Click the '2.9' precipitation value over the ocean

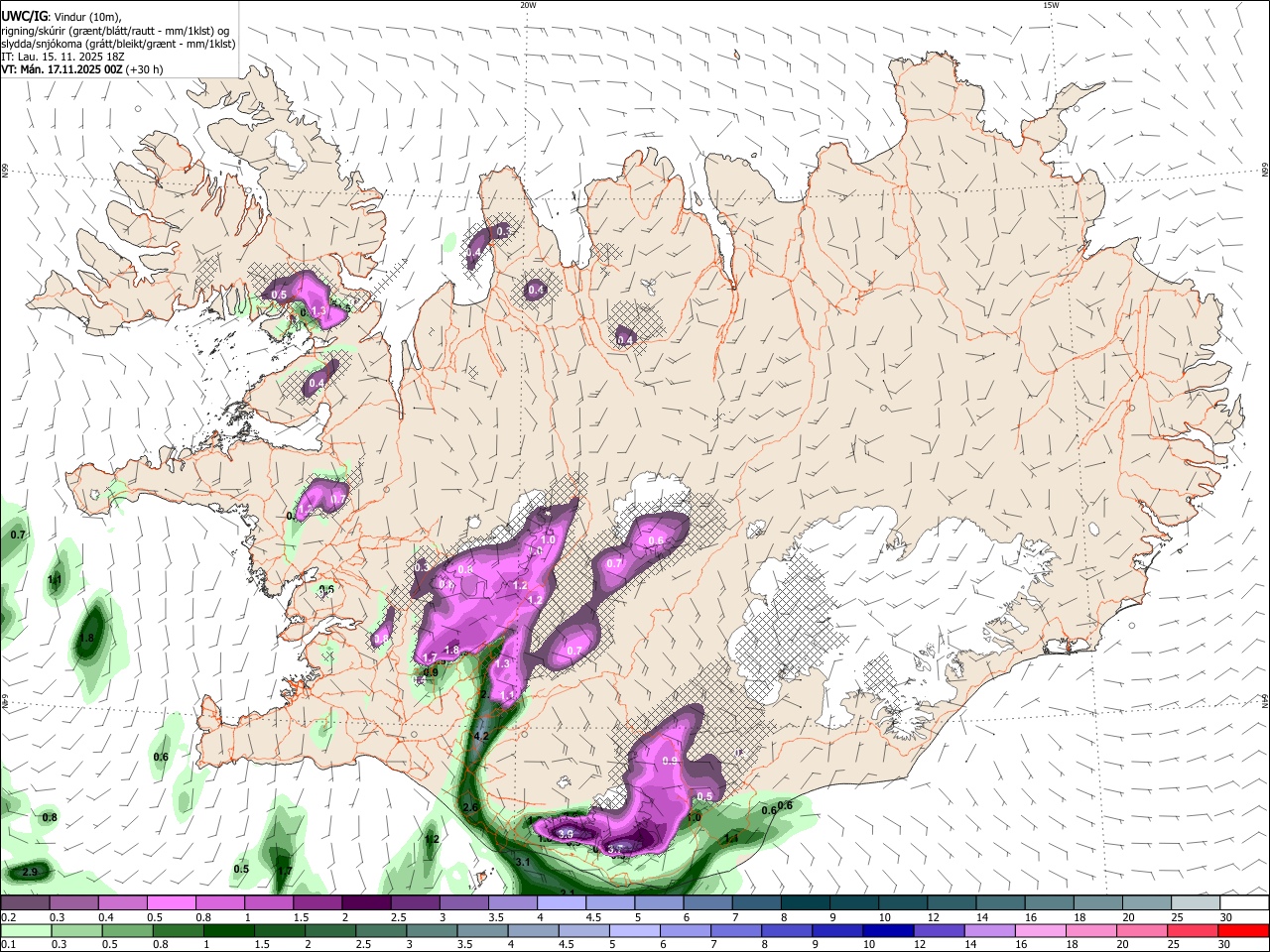coord(30,872)
